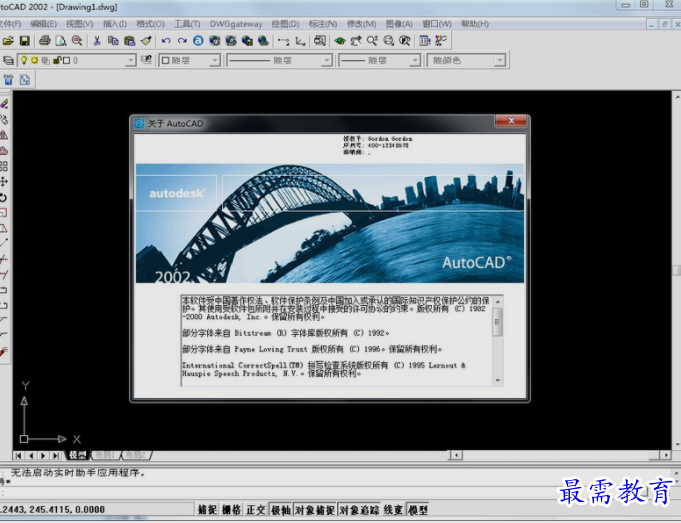
Task: Click horizontal scrollbar right arrow of drawing
Action: click(666, 455)
